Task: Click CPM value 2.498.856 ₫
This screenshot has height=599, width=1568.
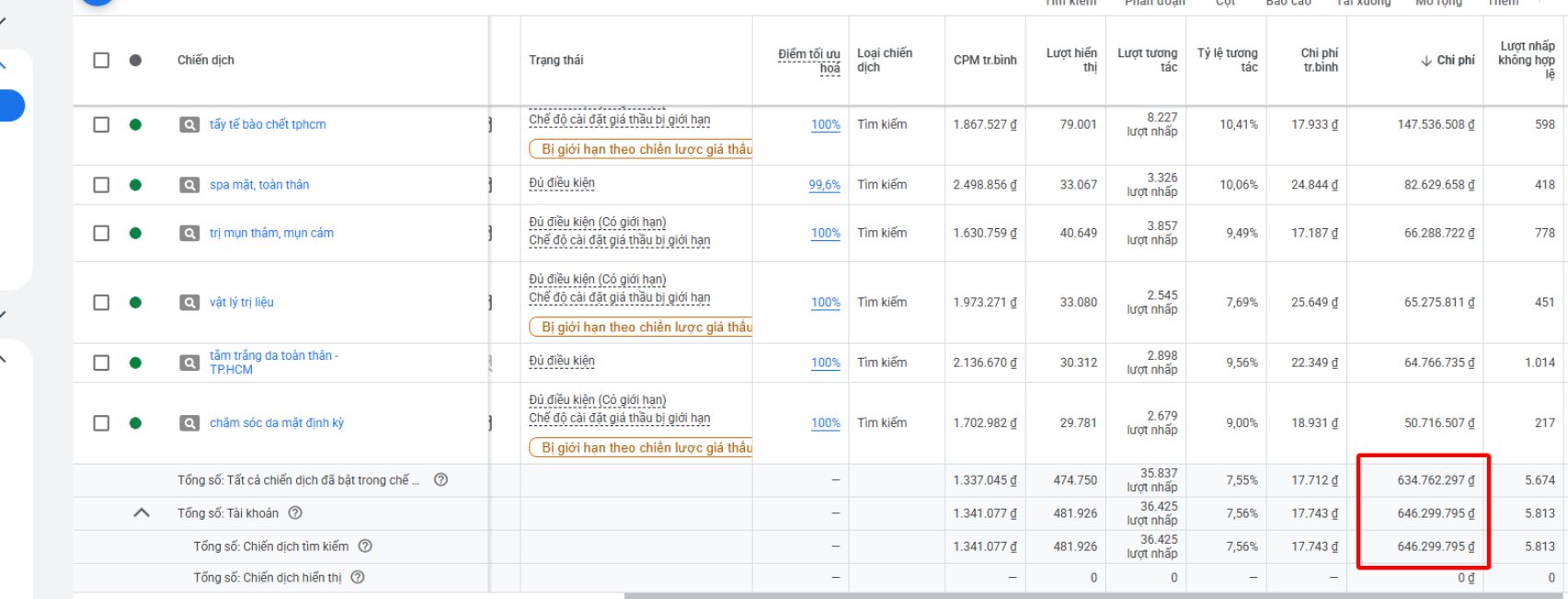Action: 985,185
